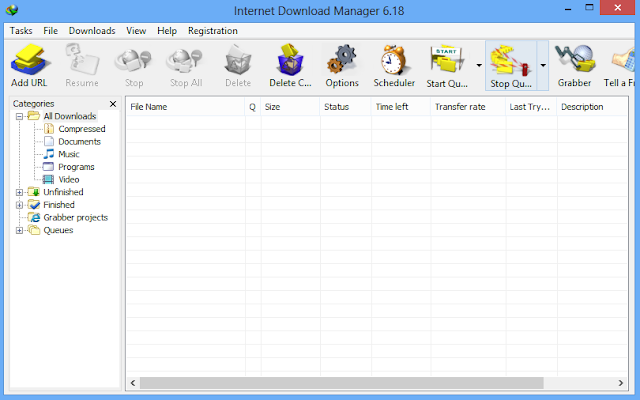Open the Help menu
Screen dimensions: 640x400
(167, 31)
